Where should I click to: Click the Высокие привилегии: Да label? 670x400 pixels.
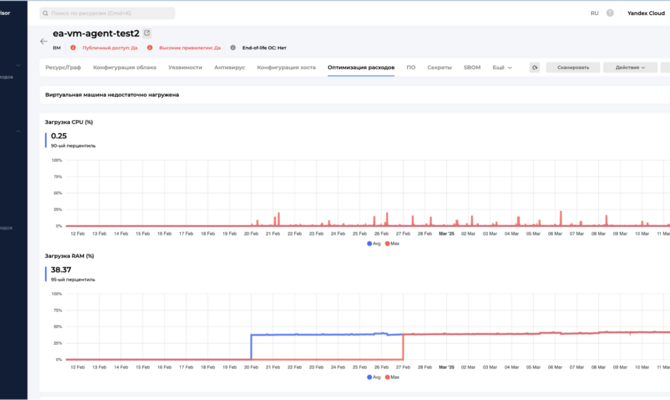click(190, 48)
